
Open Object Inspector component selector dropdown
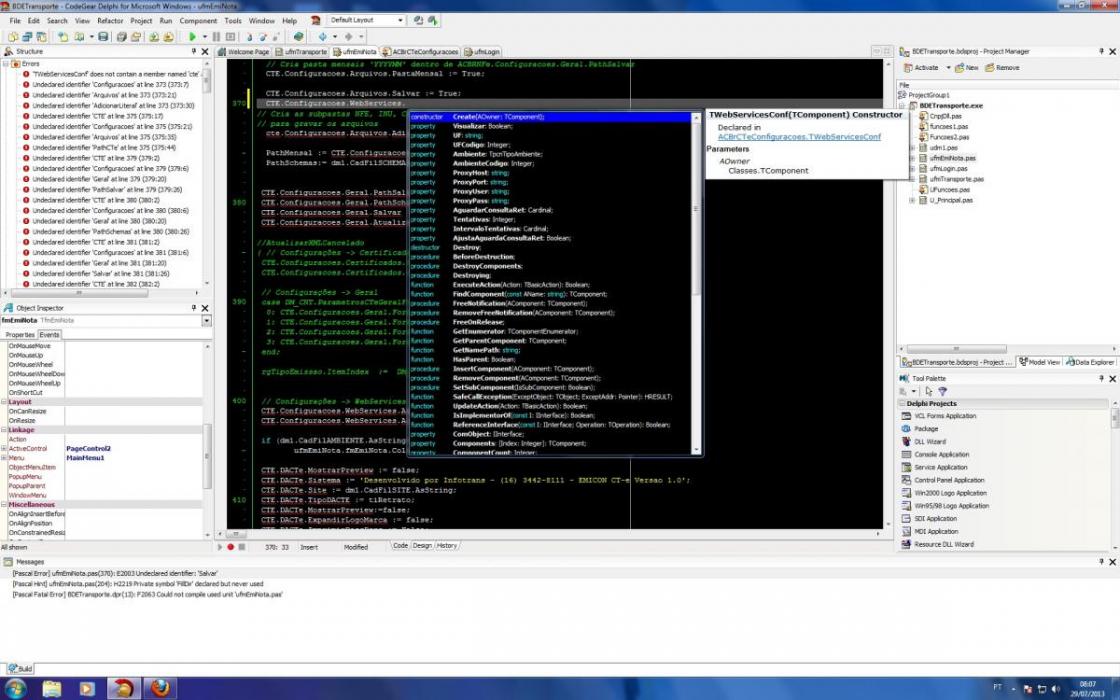206,321
